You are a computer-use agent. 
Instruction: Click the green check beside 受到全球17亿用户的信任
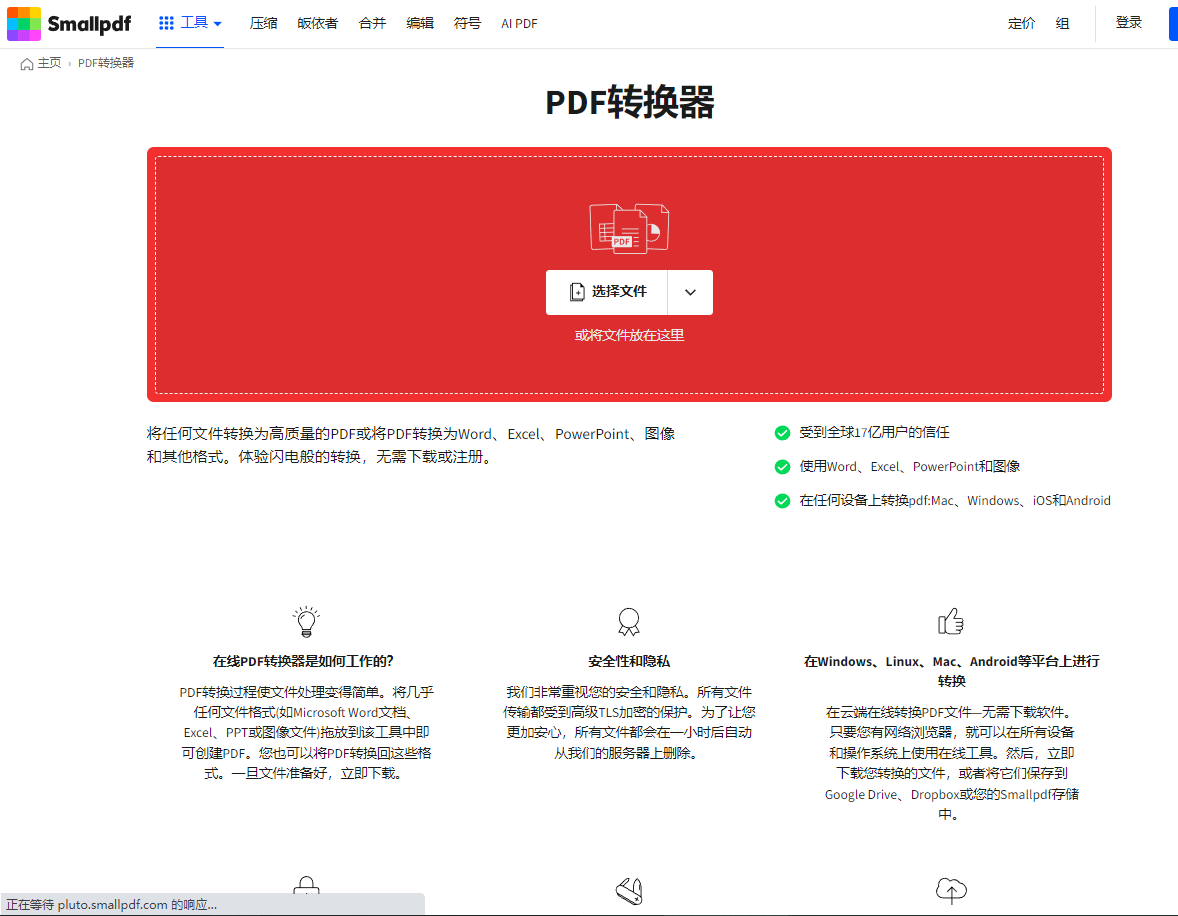tap(782, 433)
